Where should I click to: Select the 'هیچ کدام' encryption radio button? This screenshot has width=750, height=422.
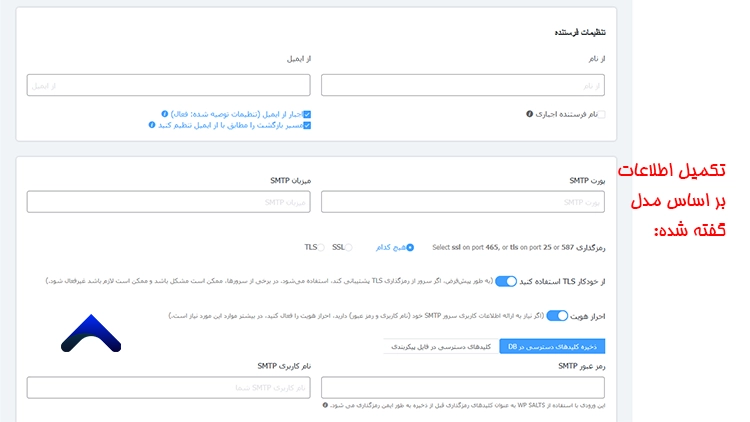[x=410, y=247]
